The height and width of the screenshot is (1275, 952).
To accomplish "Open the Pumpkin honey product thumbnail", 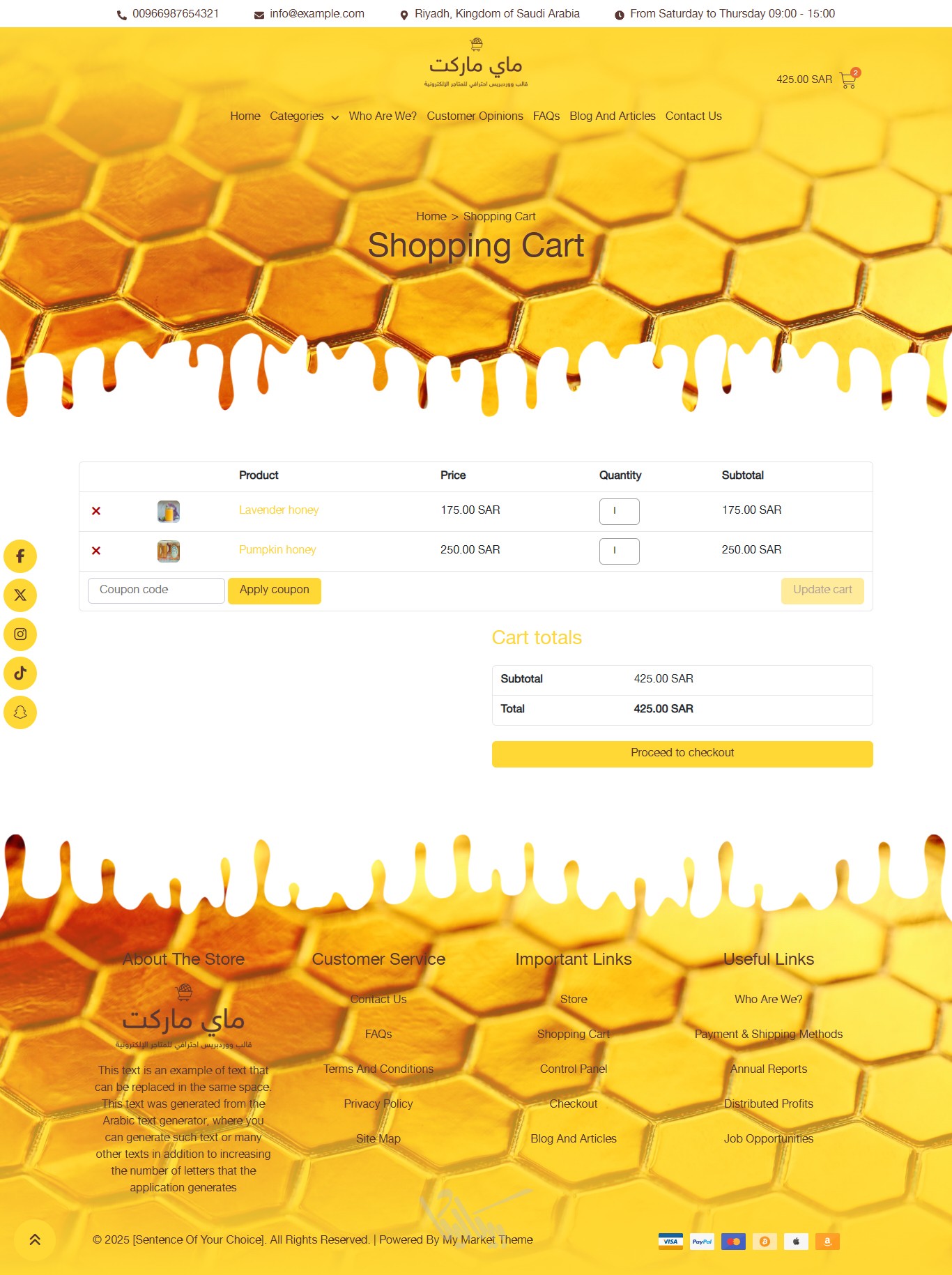I will (169, 551).
